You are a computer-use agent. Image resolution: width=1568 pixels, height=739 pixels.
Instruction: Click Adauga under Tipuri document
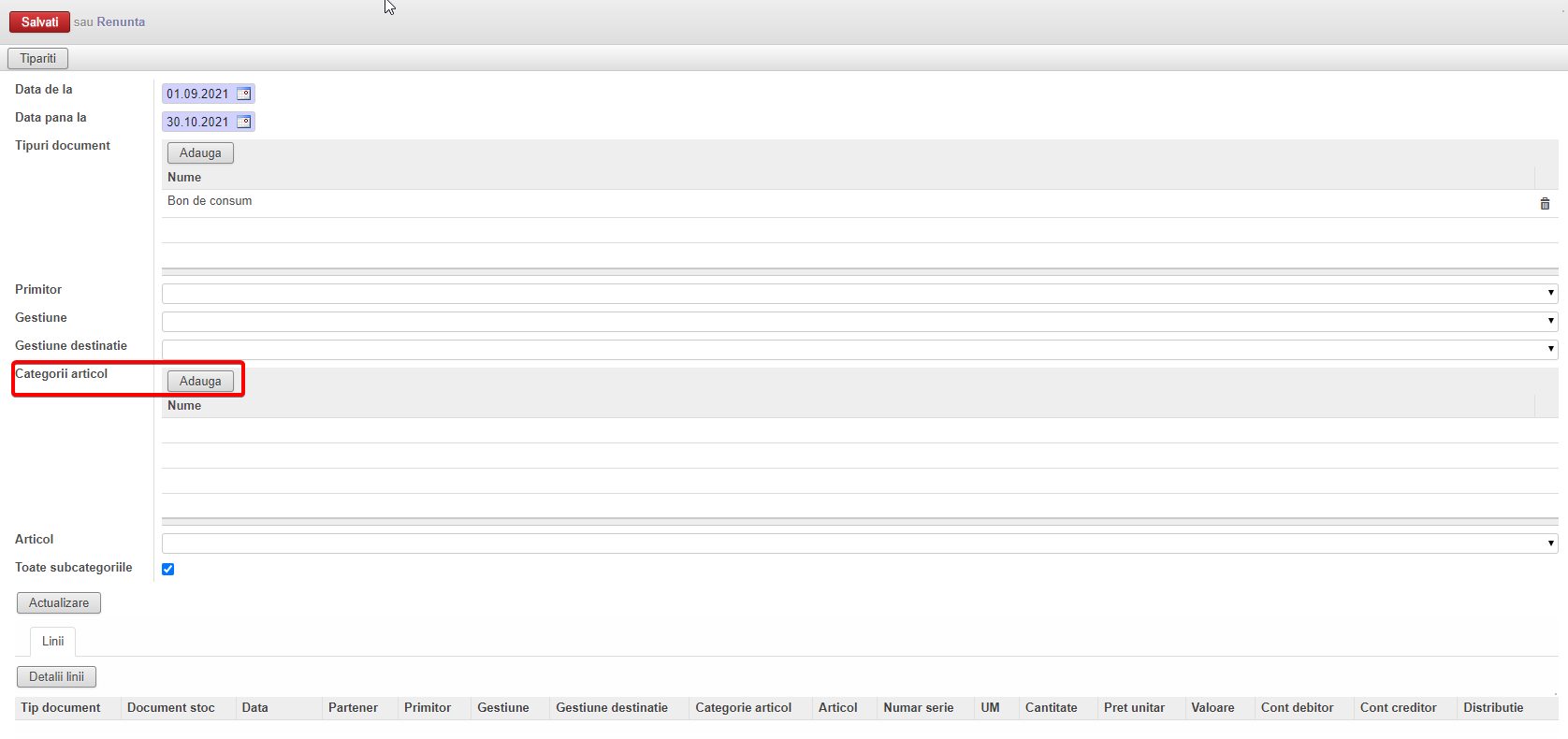[200, 152]
